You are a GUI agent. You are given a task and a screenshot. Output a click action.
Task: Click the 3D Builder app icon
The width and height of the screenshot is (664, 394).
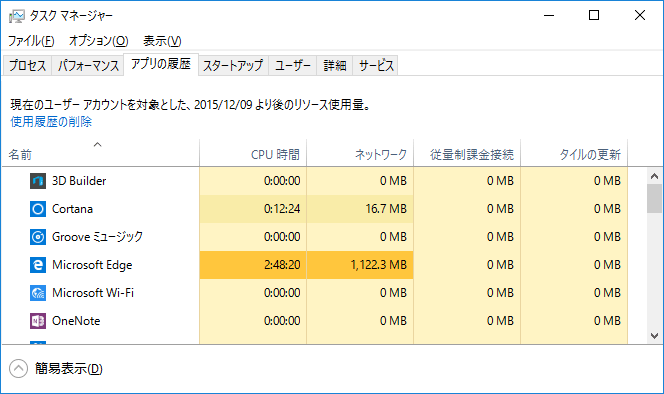pos(38,181)
